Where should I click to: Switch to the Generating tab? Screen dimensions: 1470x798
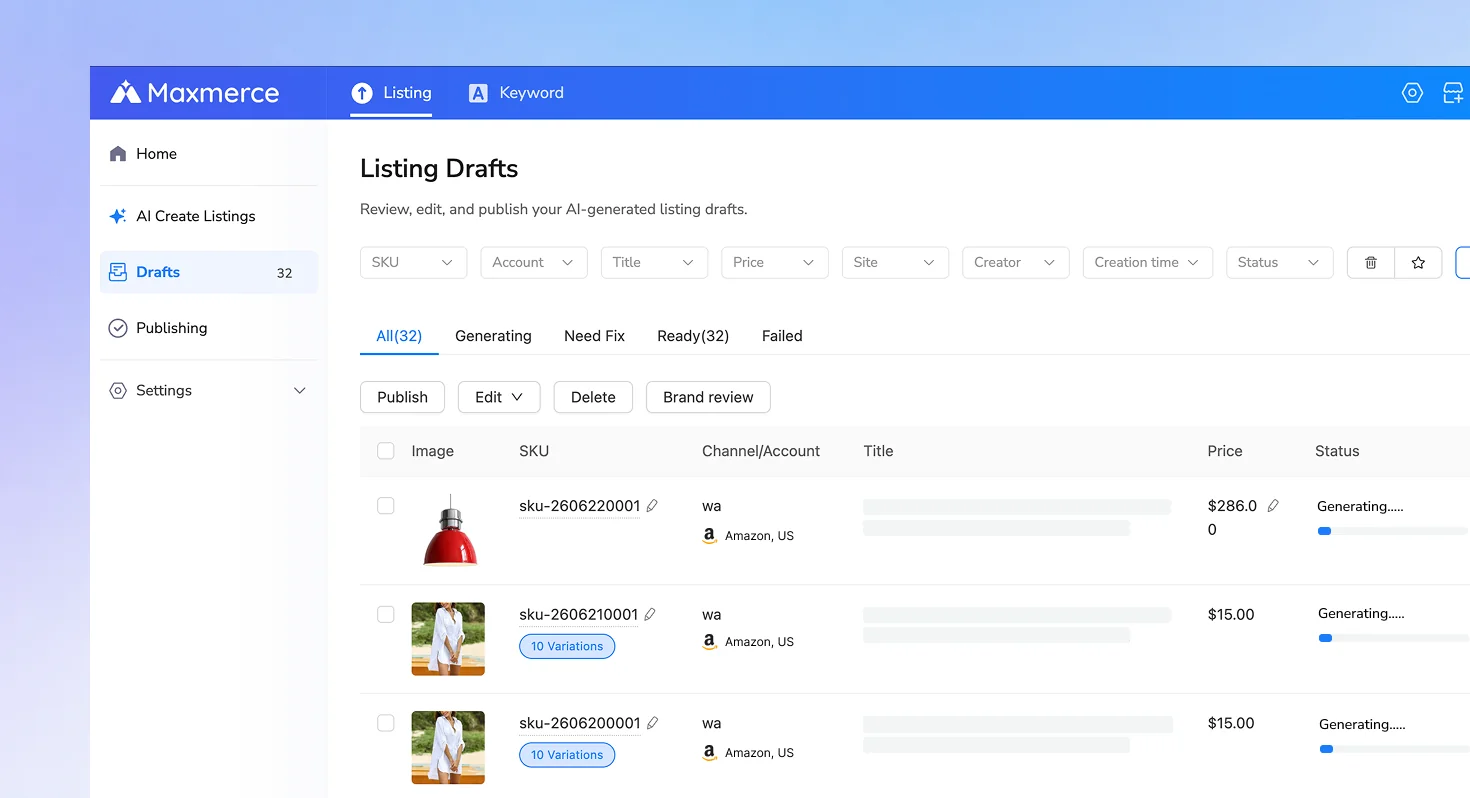click(x=493, y=336)
